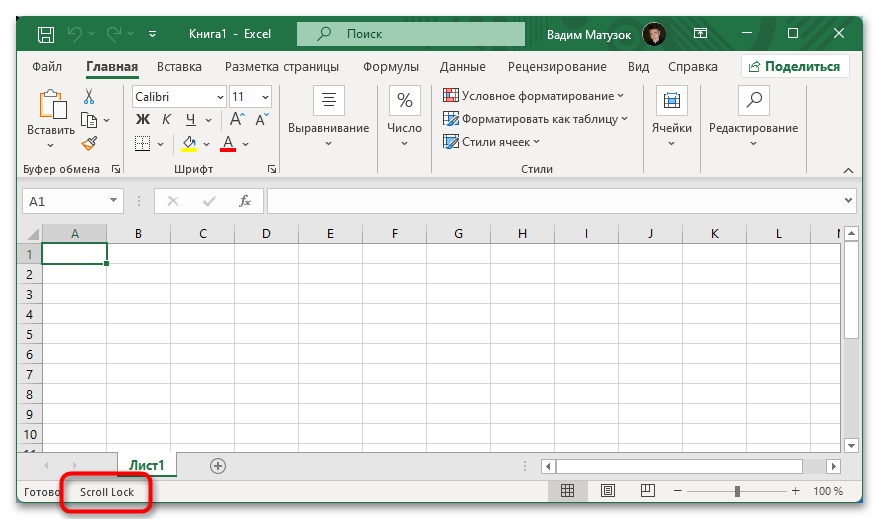Toggle italic К formatting
The image size is (879, 519).
pos(166,119)
